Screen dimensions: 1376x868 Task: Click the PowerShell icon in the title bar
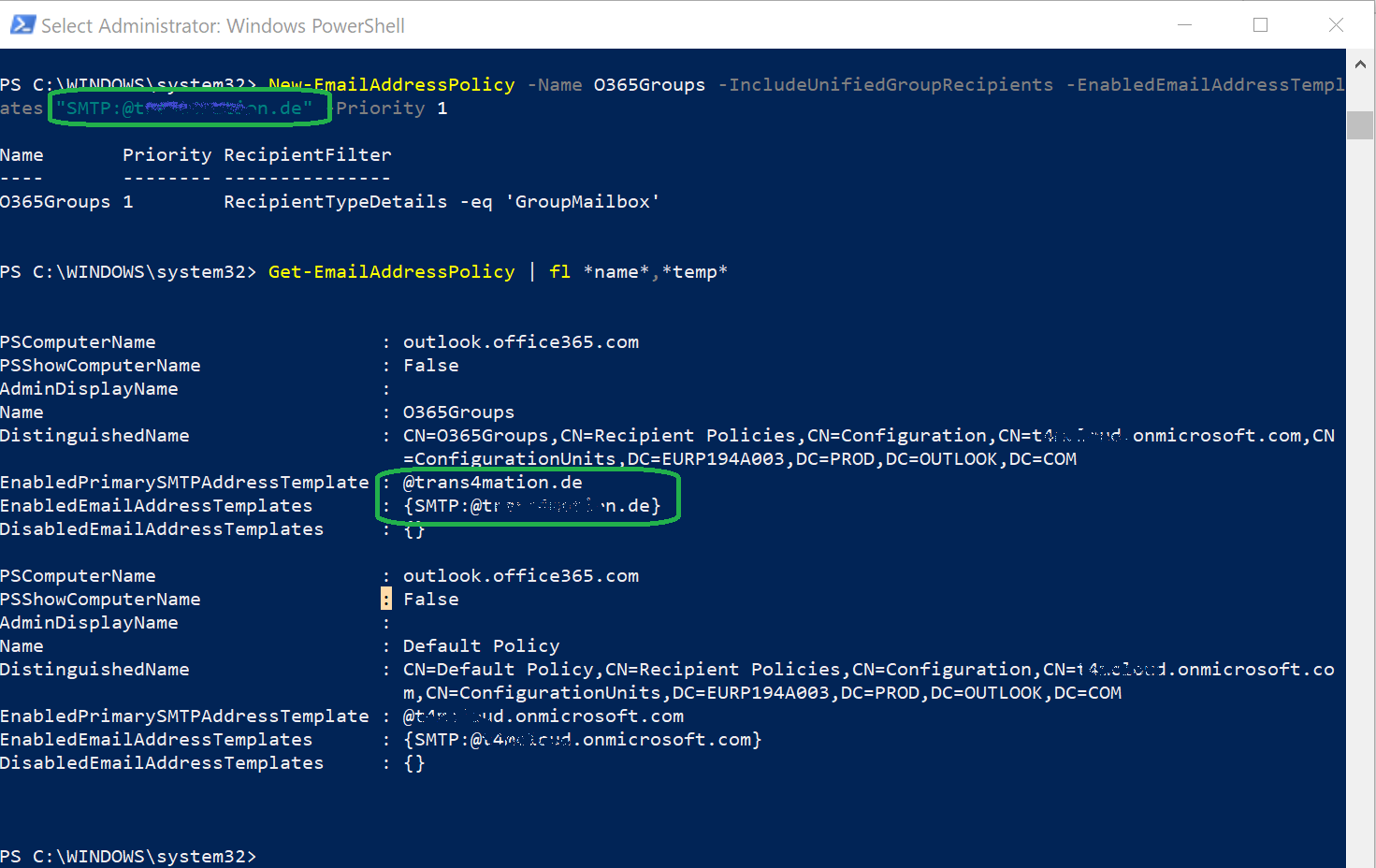tap(22, 25)
